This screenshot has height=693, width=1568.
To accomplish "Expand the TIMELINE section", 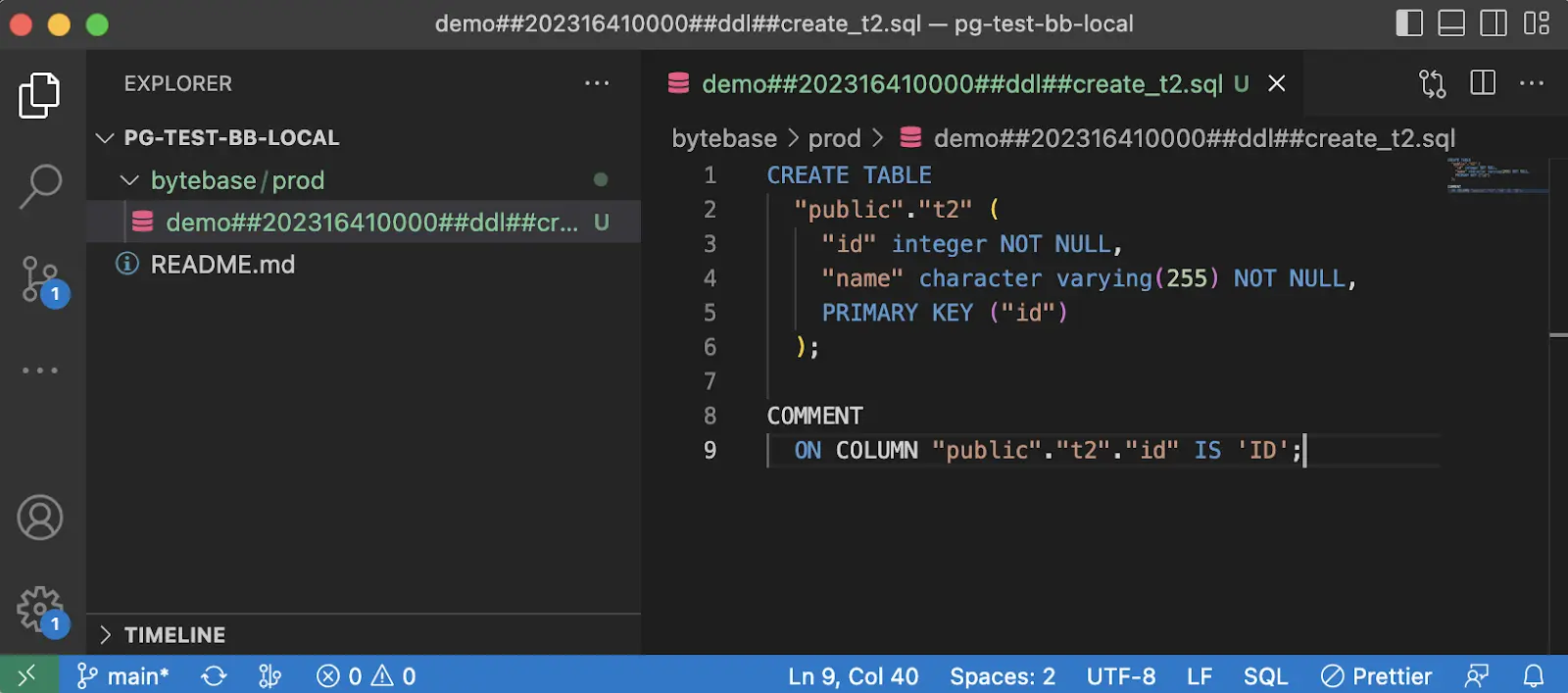I will (364, 635).
